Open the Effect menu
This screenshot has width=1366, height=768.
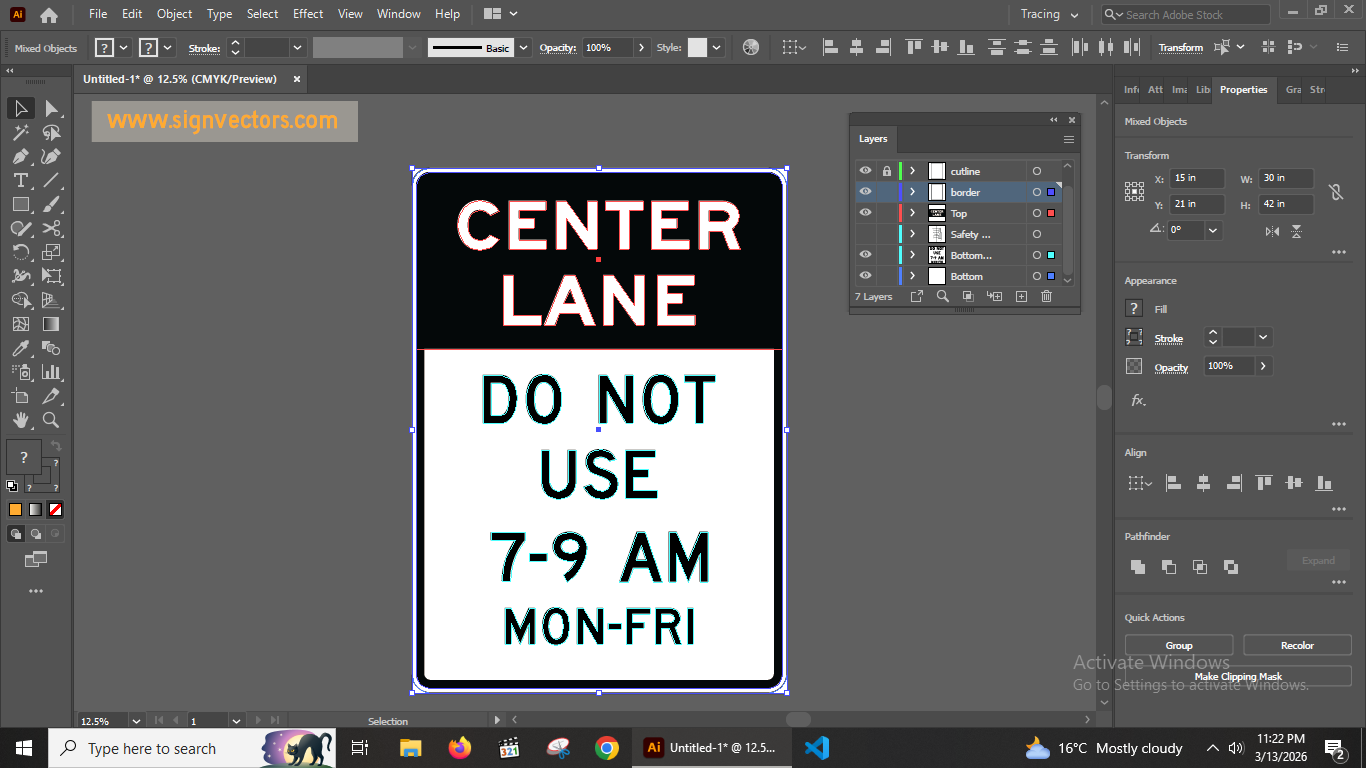308,14
